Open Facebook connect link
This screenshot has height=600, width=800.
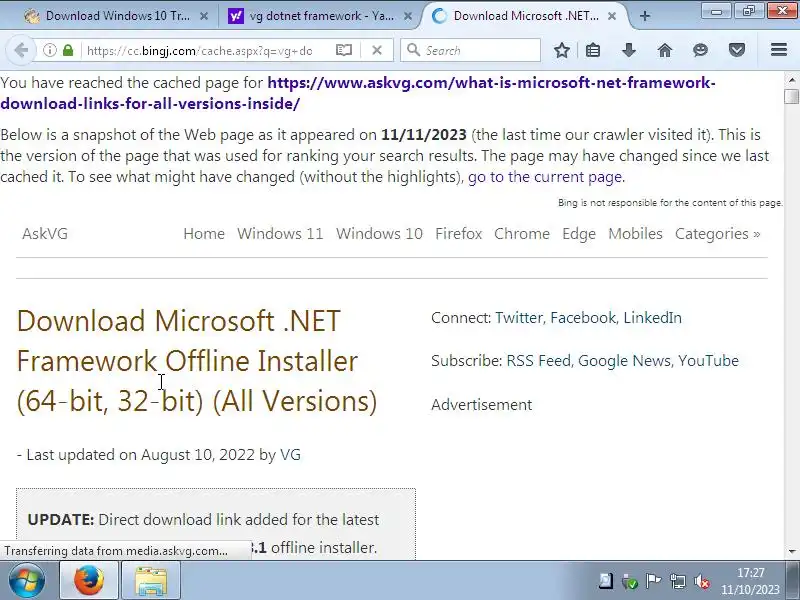[x=583, y=318]
